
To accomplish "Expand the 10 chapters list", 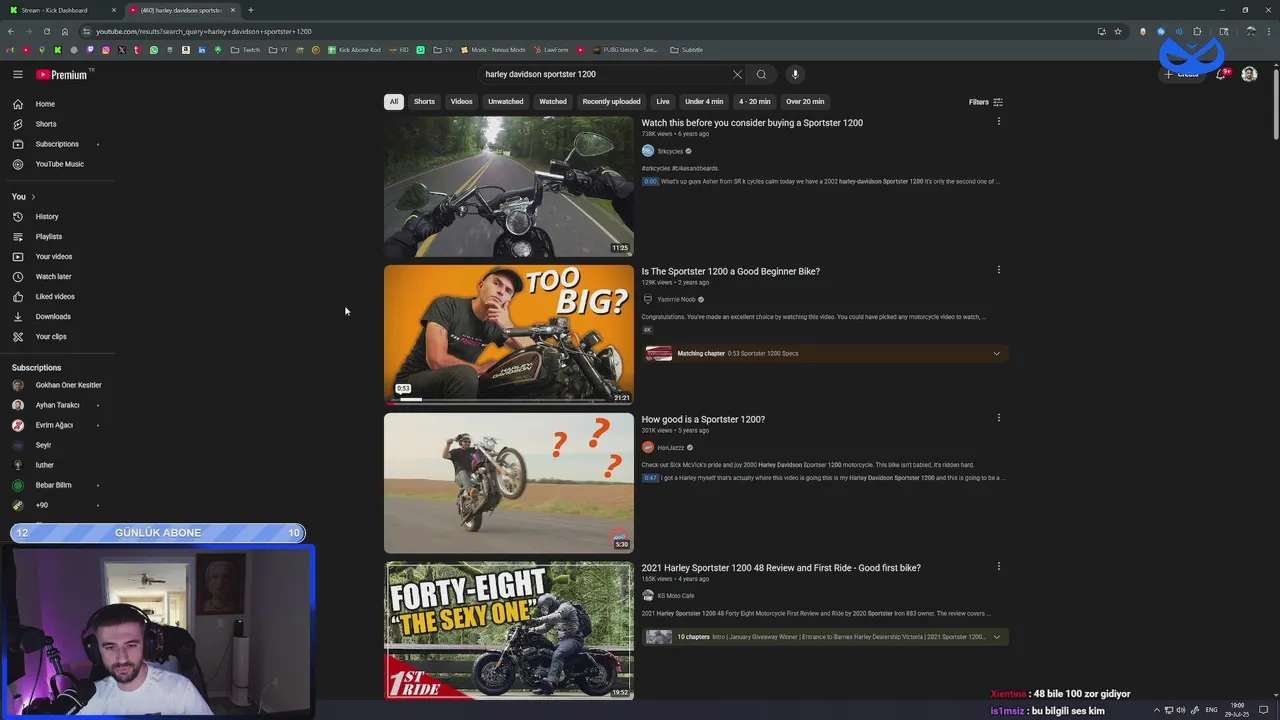I will (x=996, y=637).
